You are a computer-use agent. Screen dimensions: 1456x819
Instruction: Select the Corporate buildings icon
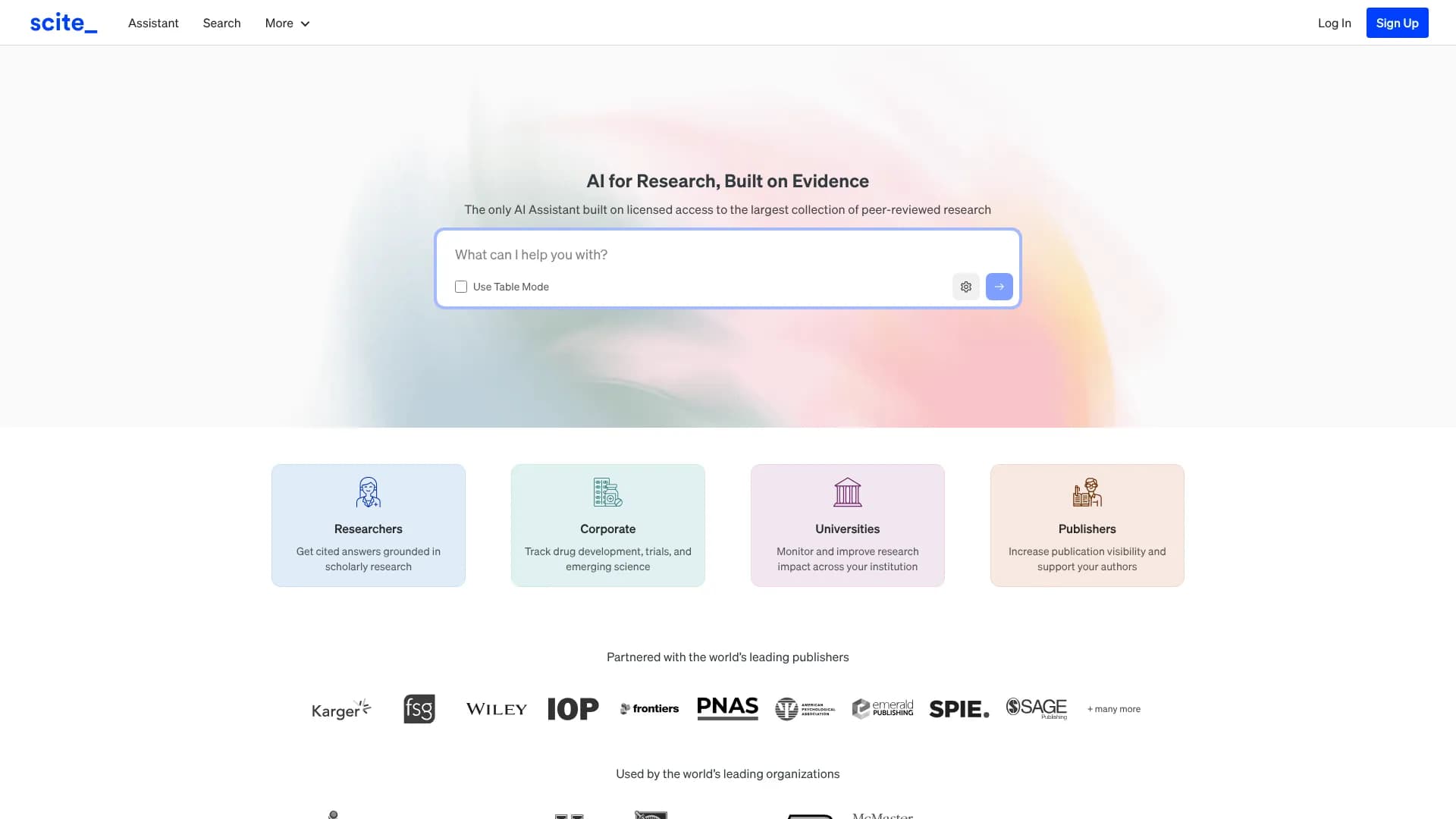(x=607, y=492)
